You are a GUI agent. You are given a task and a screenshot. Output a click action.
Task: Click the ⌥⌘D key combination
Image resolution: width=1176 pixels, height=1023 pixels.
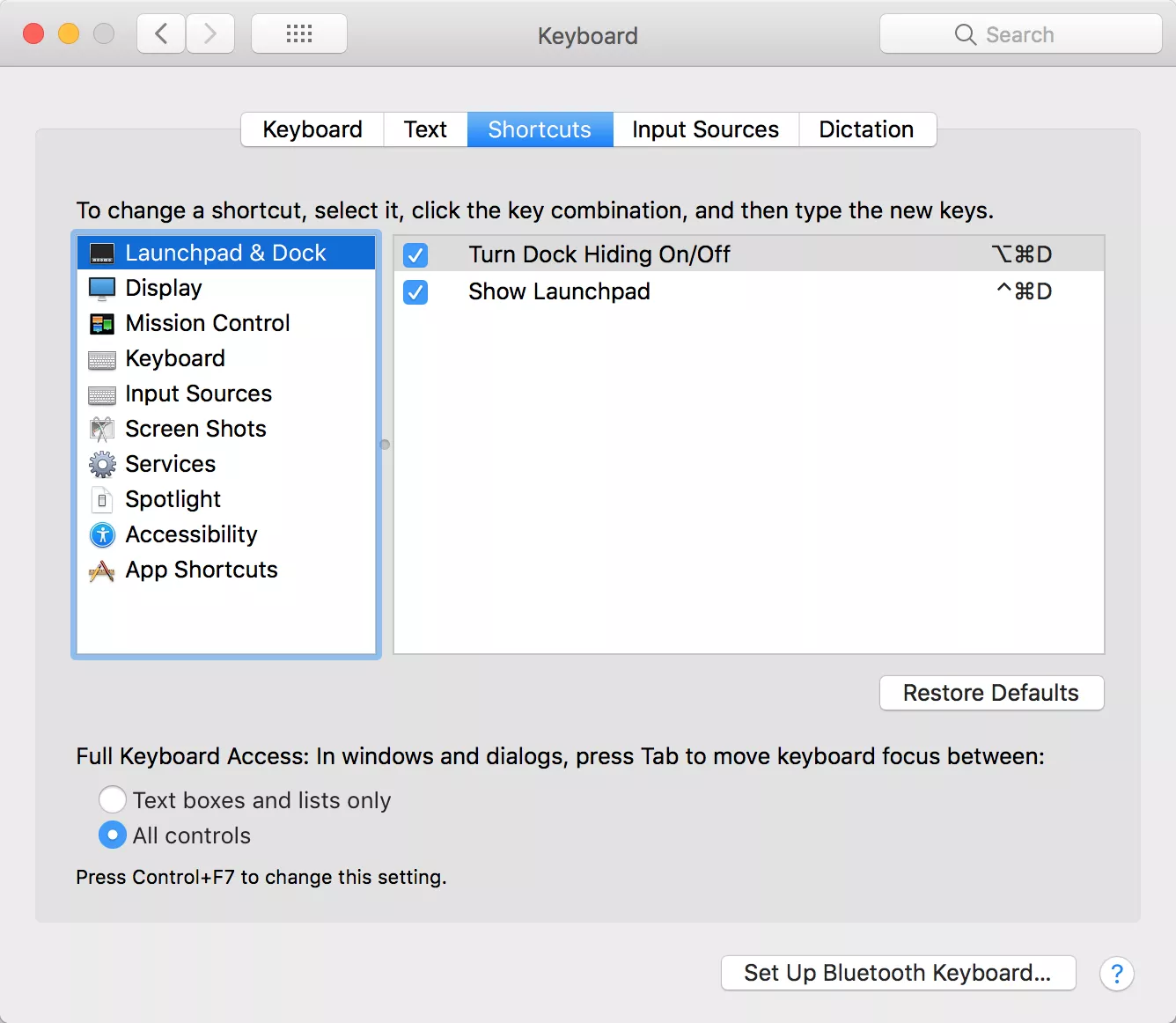tap(1021, 254)
